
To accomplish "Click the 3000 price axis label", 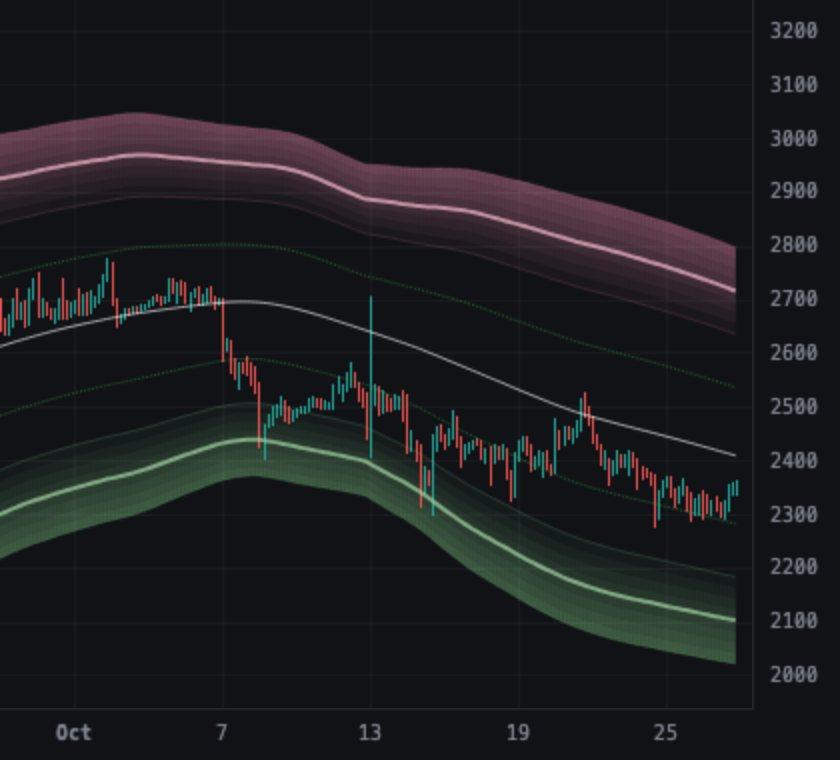I will point(793,139).
